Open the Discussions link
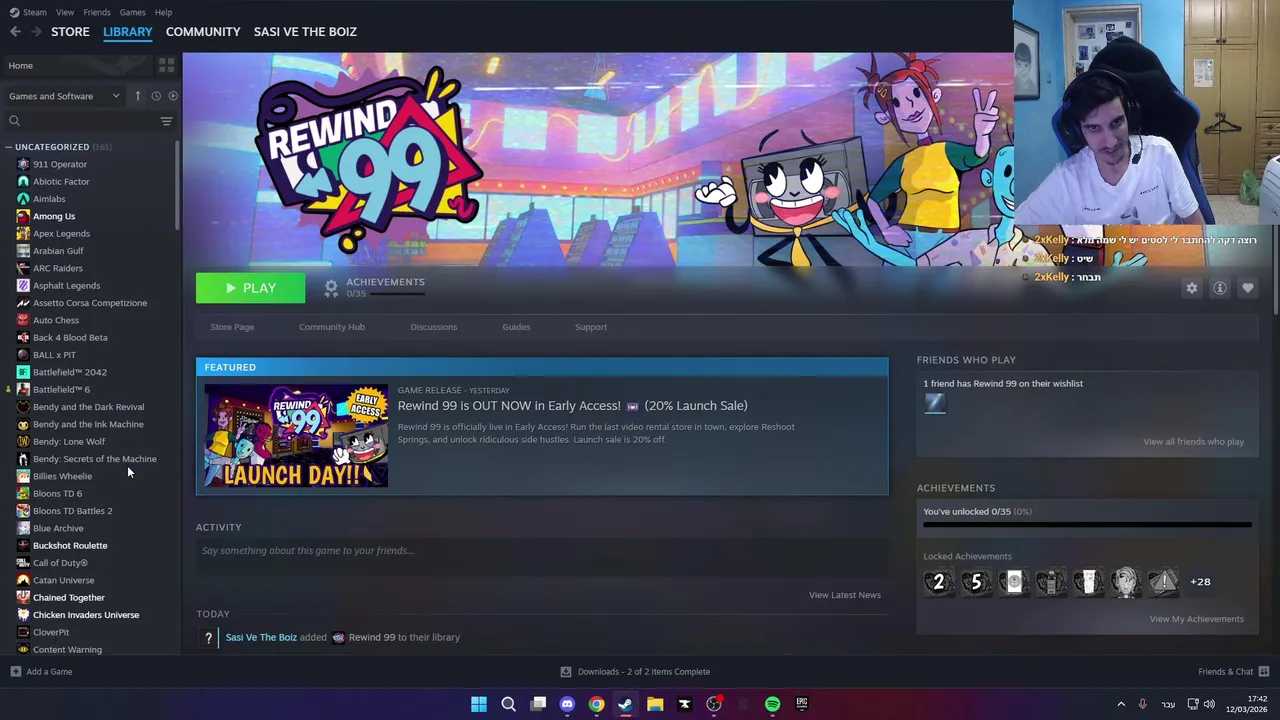 pos(433,327)
